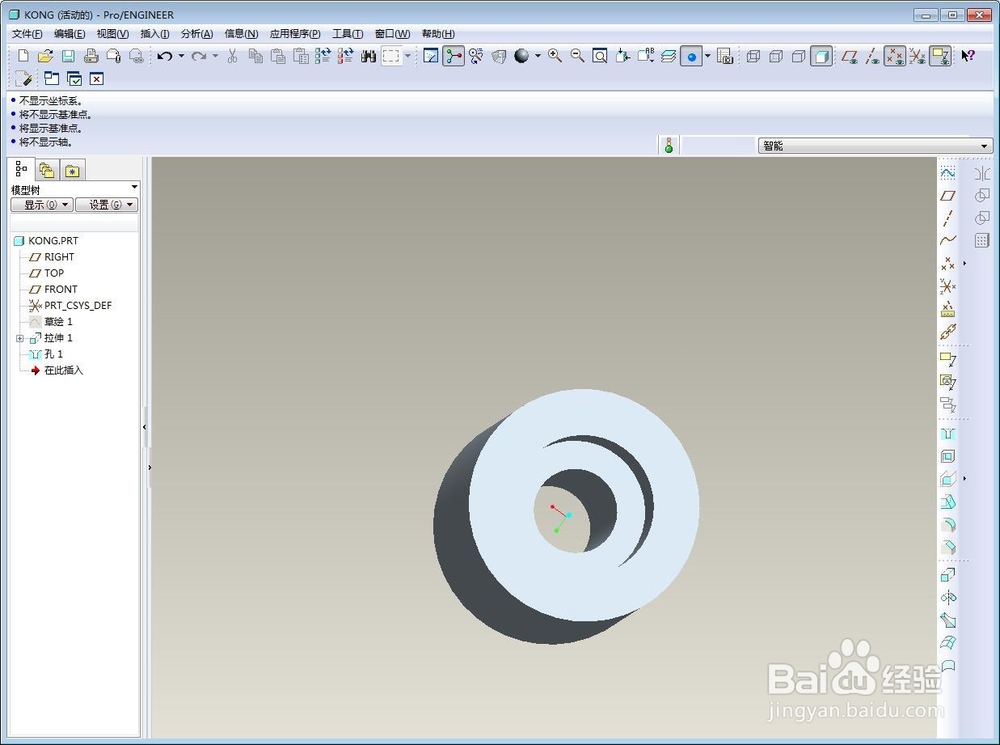Toggle datum planes display
Screen dimensions: 1000x745
pos(849,56)
